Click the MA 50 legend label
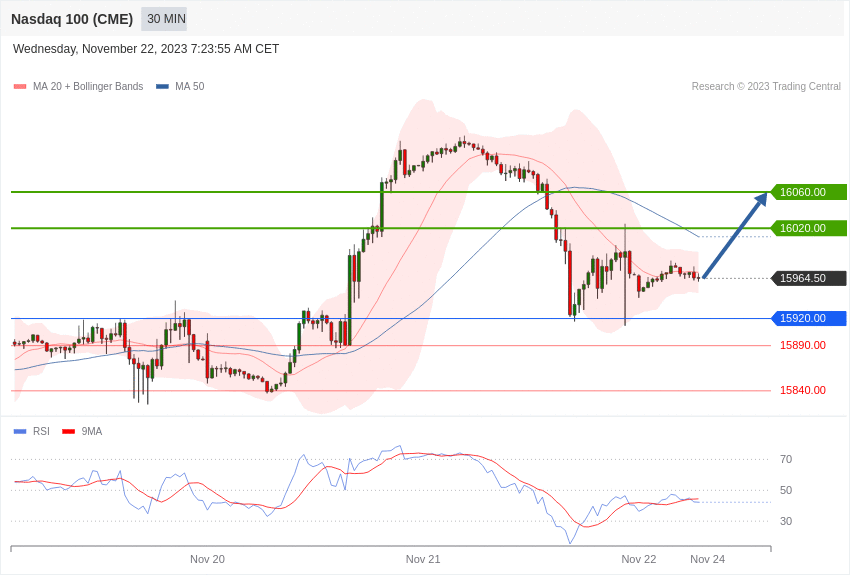Screen dimensions: 850x576 click(x=190, y=87)
